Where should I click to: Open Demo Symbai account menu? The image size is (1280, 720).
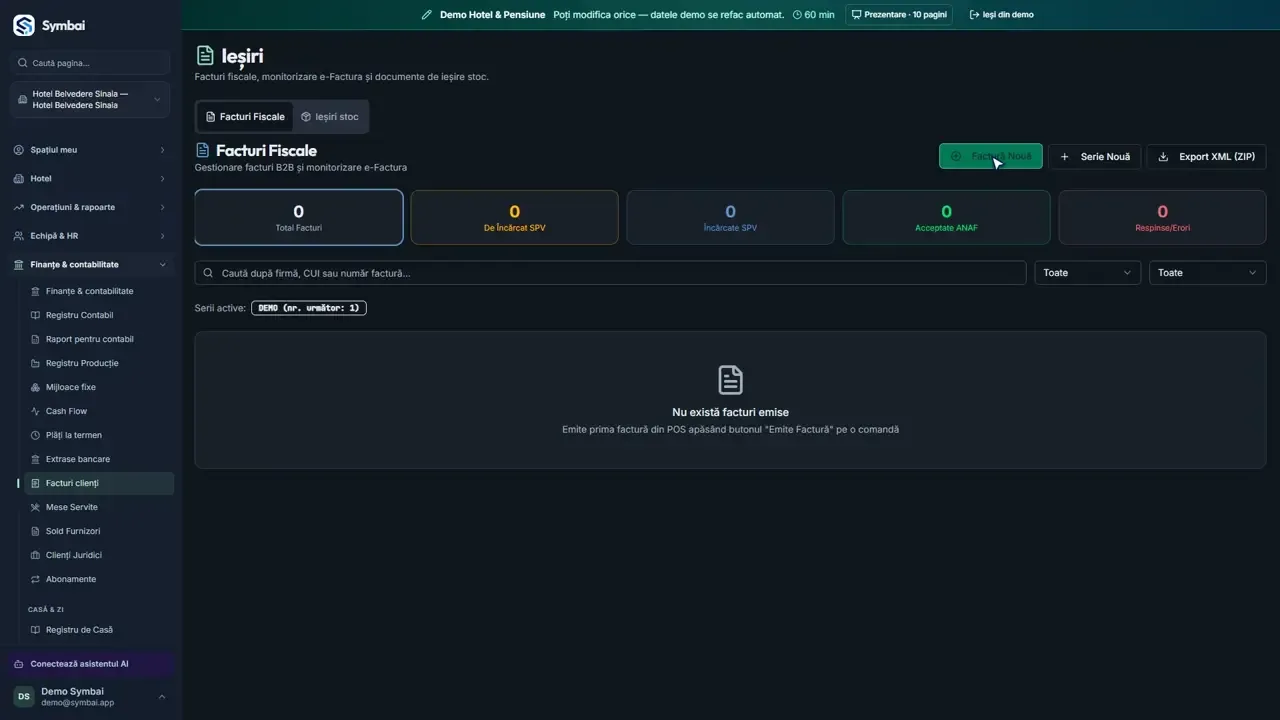[x=90, y=697]
